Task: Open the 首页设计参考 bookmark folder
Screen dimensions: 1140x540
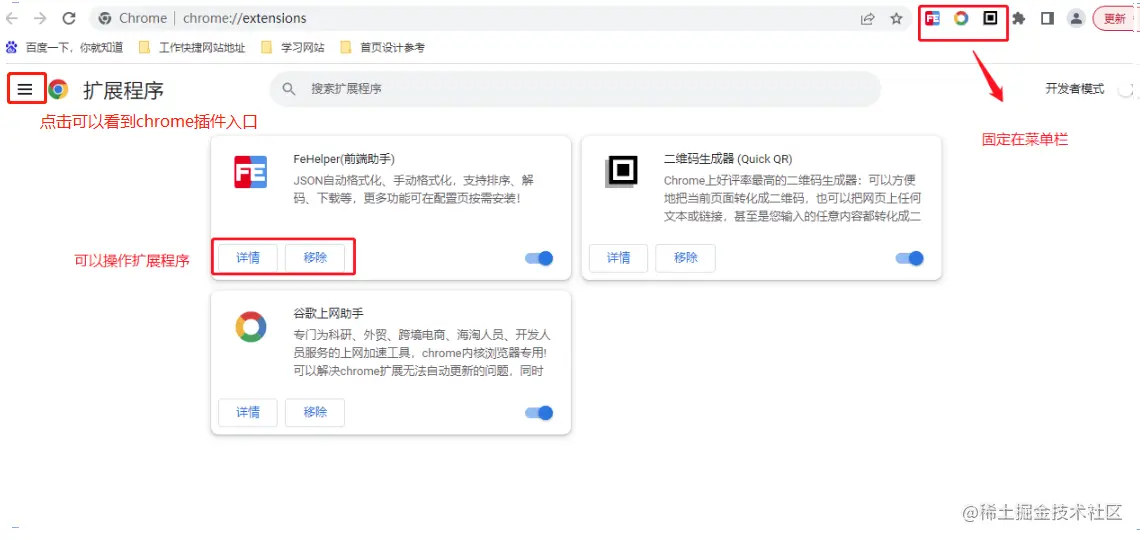Action: coord(382,47)
